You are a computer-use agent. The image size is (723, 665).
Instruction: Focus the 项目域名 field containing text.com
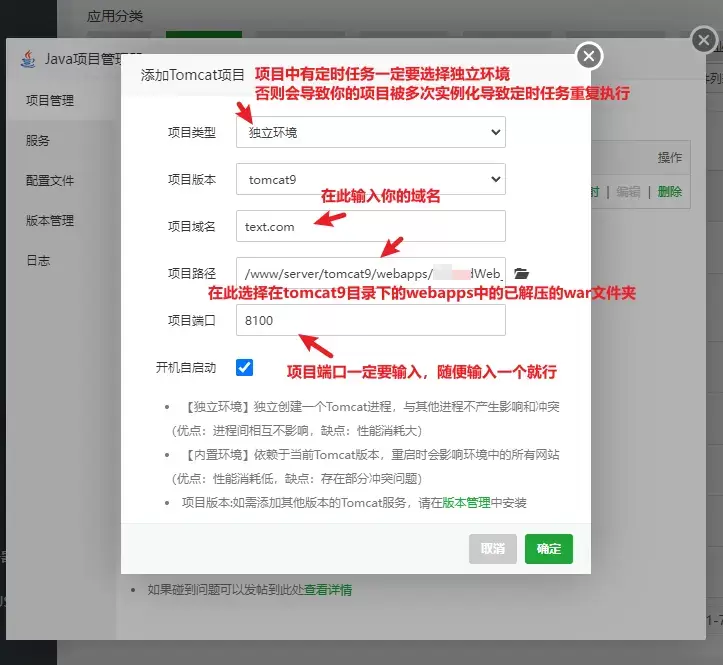click(x=370, y=226)
